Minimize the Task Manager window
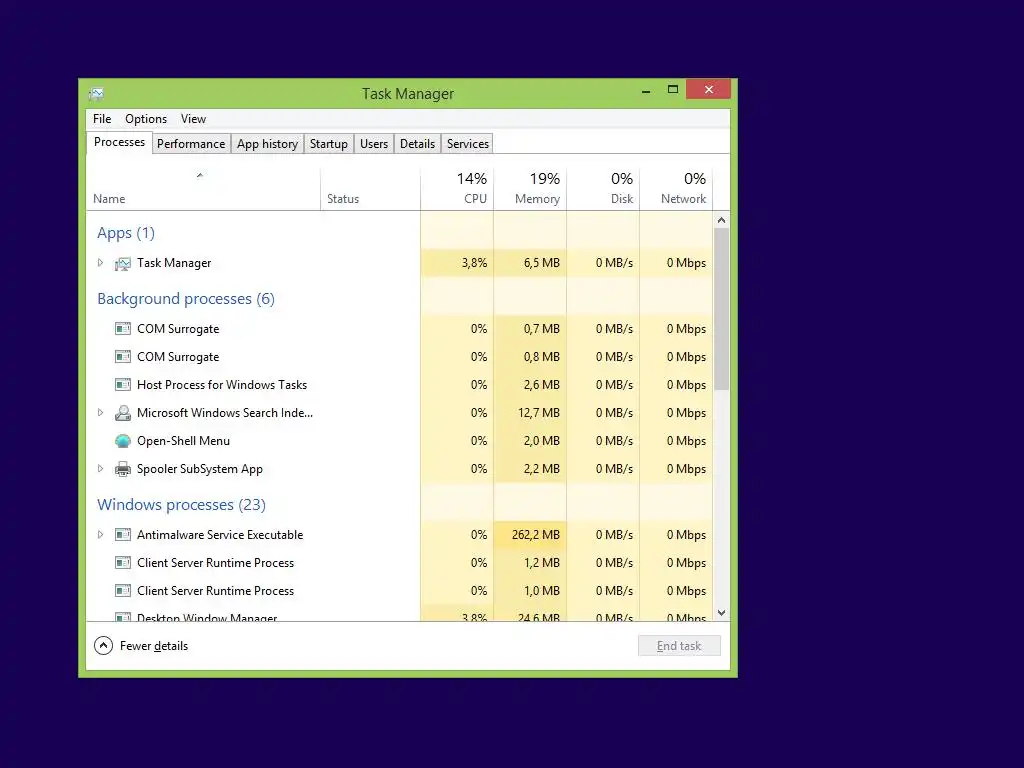Viewport: 1024px width, 768px height. click(x=646, y=90)
